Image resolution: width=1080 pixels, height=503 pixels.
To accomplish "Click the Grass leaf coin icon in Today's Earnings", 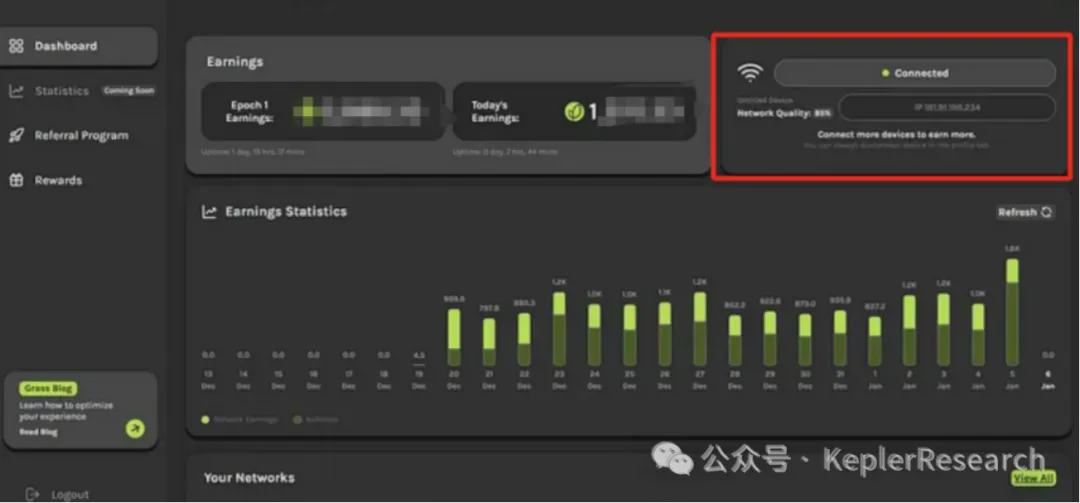I will pyautogui.click(x=574, y=112).
